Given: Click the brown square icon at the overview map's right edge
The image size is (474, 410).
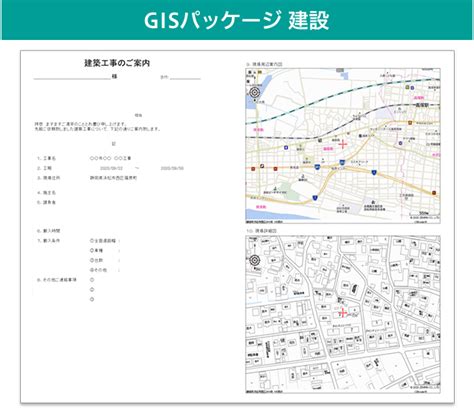Looking at the screenshot, I should (x=434, y=193).
